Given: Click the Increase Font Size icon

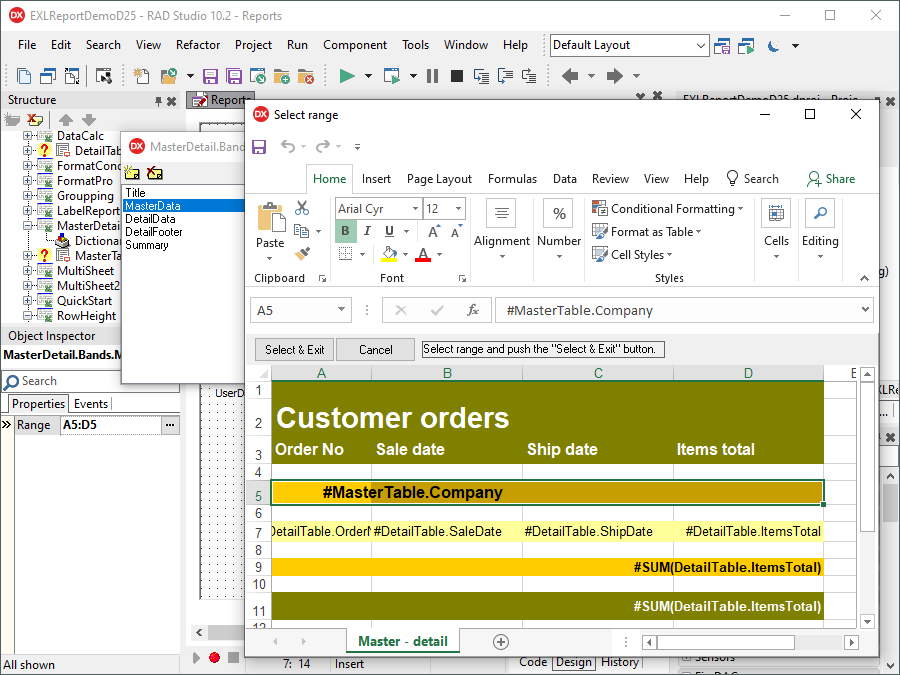Looking at the screenshot, I should tap(435, 231).
